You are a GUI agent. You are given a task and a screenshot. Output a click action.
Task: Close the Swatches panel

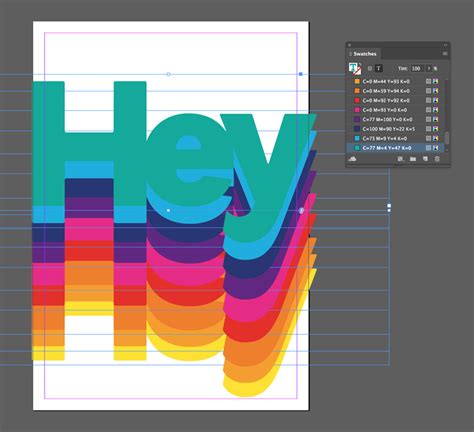click(349, 45)
